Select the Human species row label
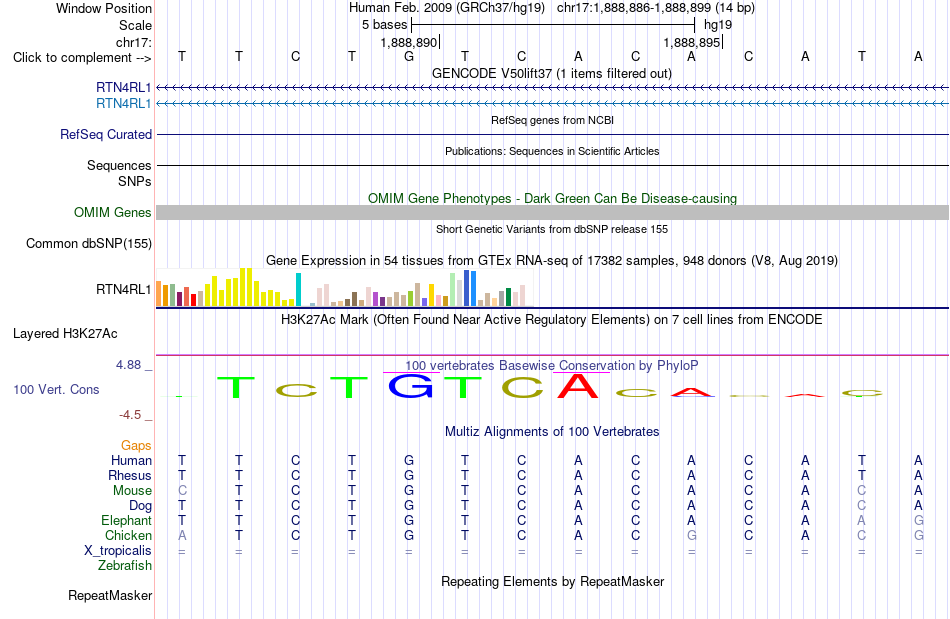This screenshot has width=950, height=619. coord(131,460)
